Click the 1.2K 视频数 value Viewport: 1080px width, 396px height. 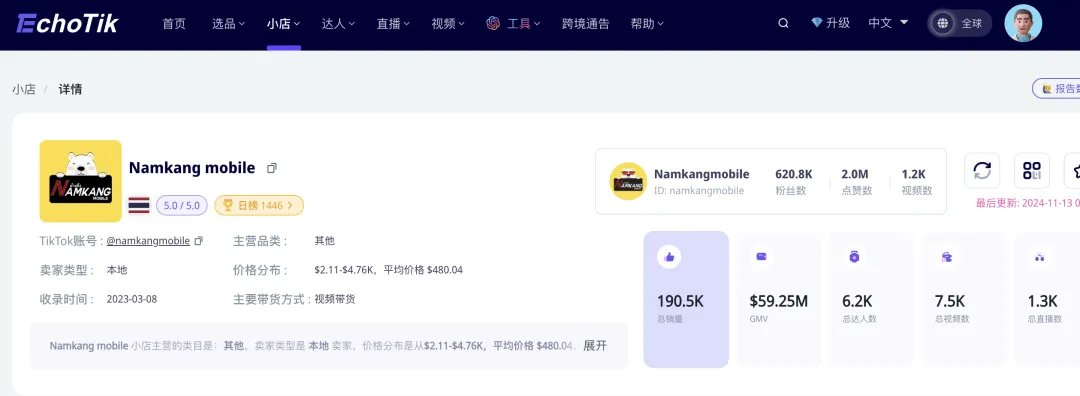[913, 174]
